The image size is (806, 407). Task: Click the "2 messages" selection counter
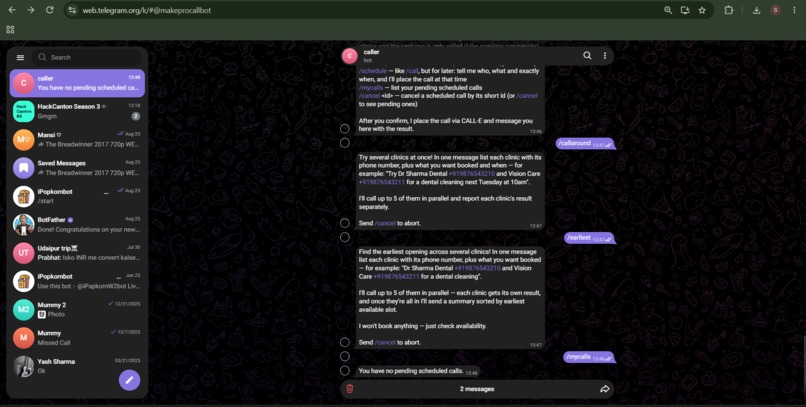[x=477, y=389]
